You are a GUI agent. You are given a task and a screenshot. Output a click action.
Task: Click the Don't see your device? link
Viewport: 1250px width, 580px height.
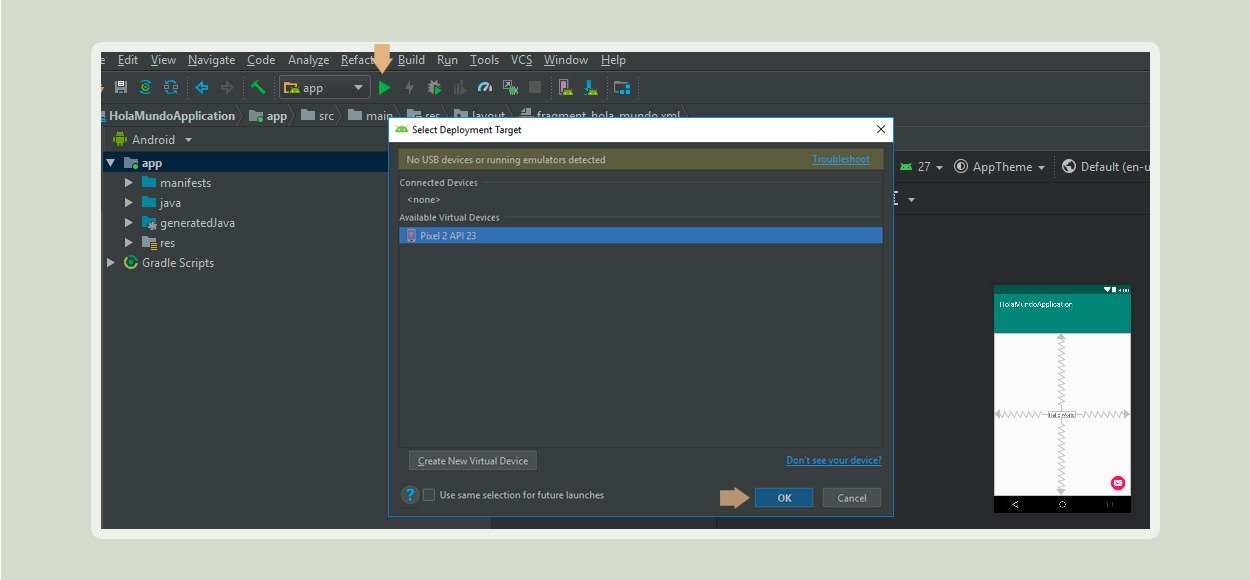834,460
